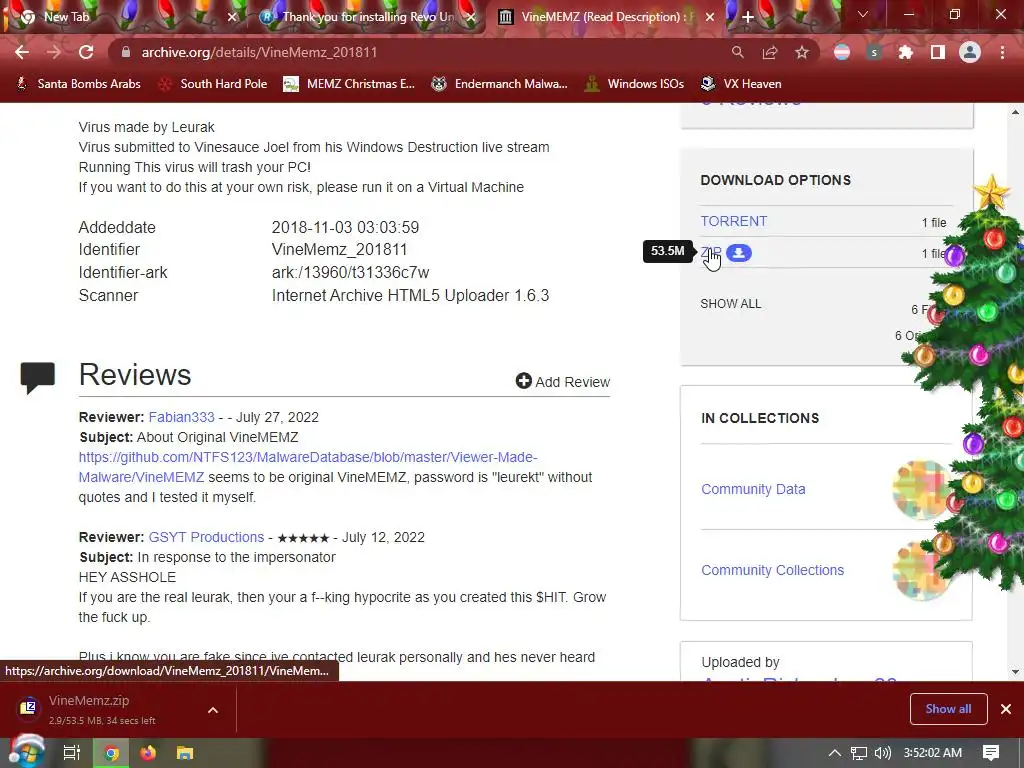Open the Community Data collection
Viewport: 1024px width, 768px height.
tap(753, 489)
